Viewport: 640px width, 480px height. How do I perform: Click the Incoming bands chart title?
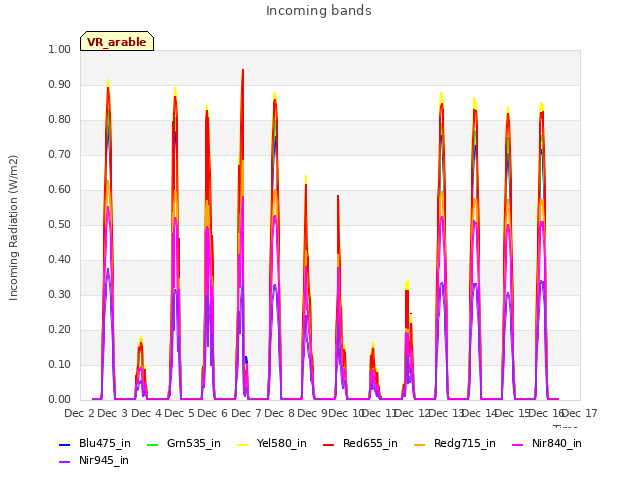[319, 11]
